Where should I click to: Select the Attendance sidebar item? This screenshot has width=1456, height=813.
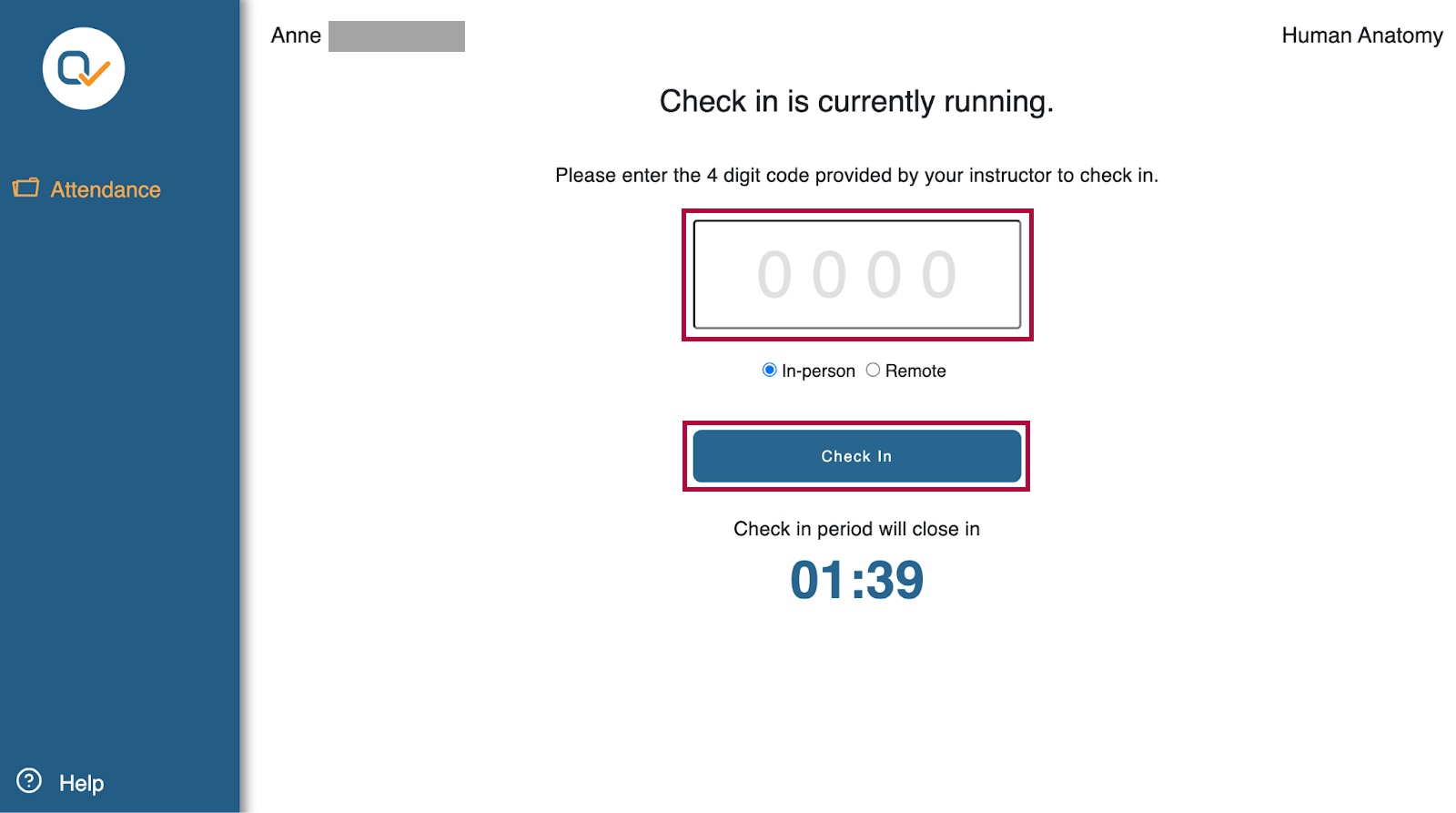106,189
